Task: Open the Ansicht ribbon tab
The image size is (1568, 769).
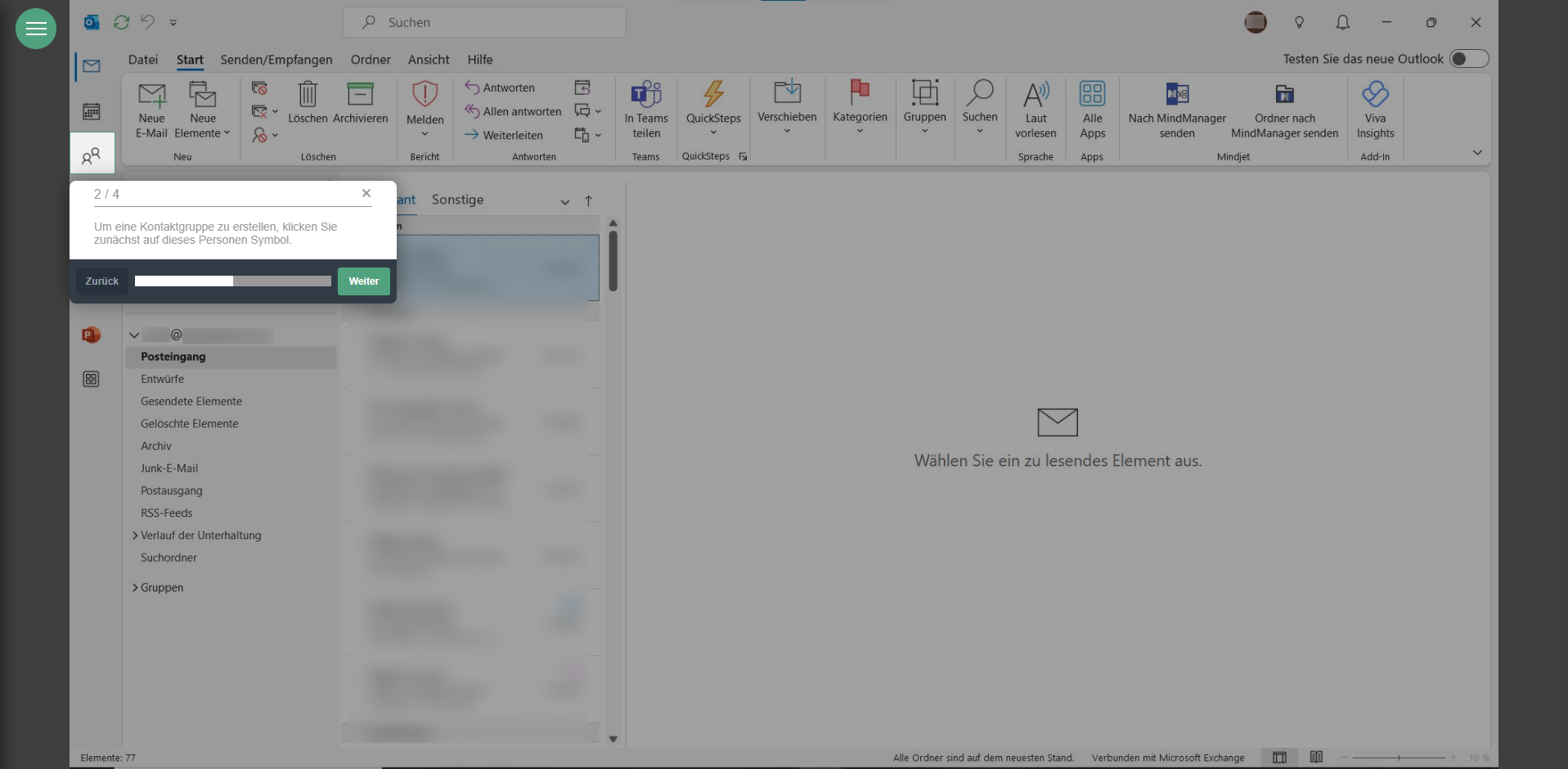Action: pos(429,60)
